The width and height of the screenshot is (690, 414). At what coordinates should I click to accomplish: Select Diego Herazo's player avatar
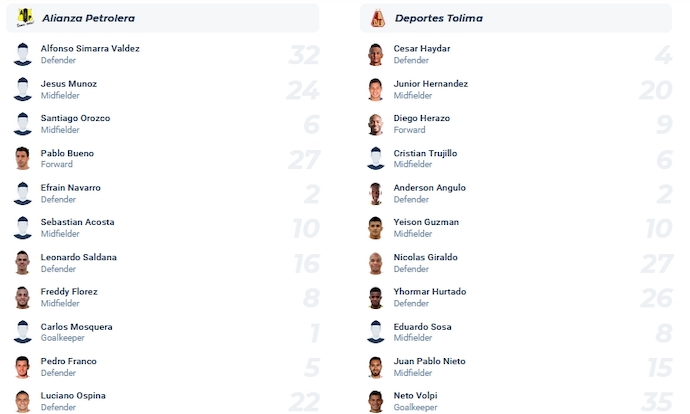(376, 124)
